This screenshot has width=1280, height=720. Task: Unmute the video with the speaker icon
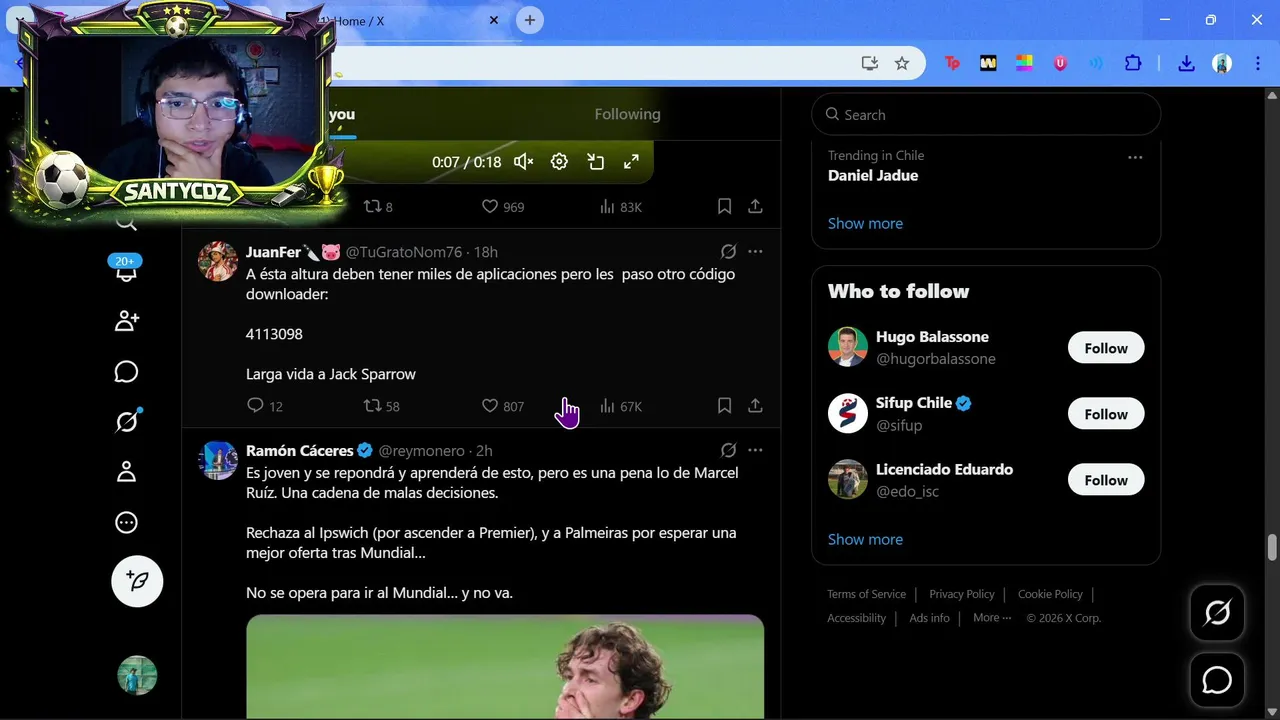tap(523, 162)
